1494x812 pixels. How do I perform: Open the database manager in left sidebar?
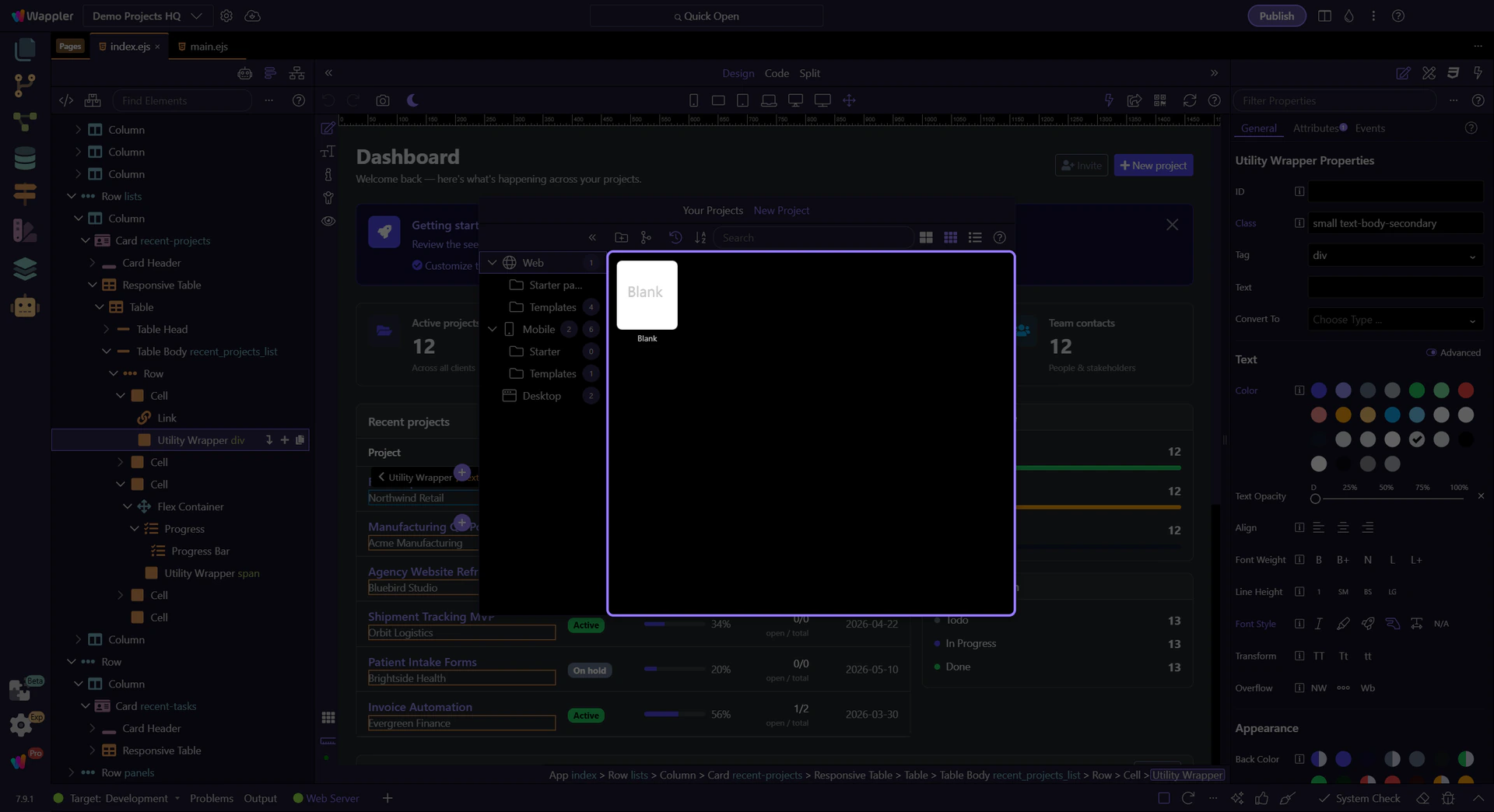(x=25, y=159)
